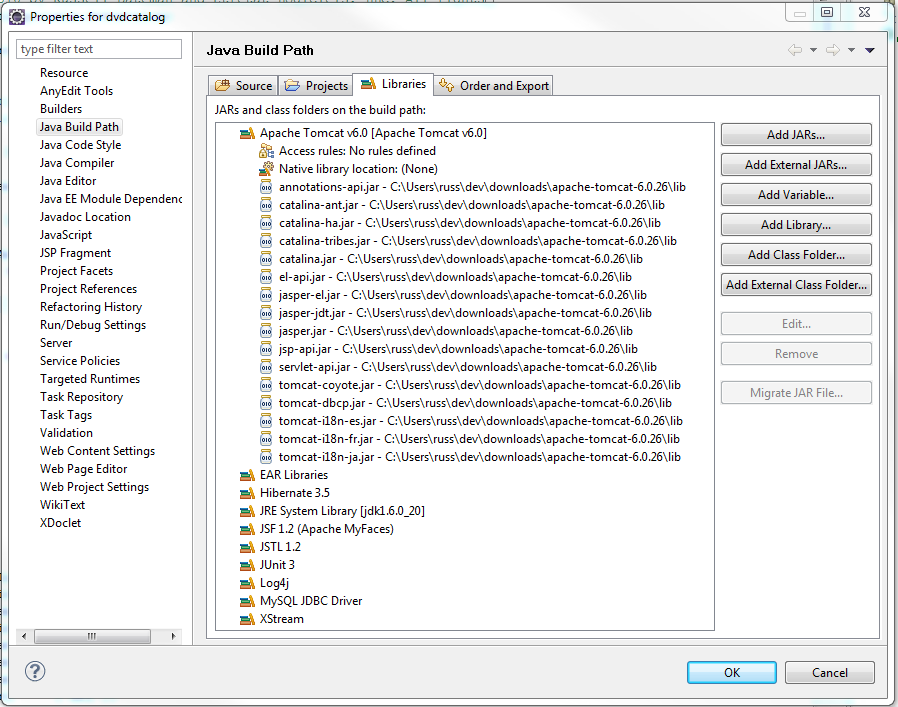Click the JUnit 3 library icon

(x=247, y=565)
